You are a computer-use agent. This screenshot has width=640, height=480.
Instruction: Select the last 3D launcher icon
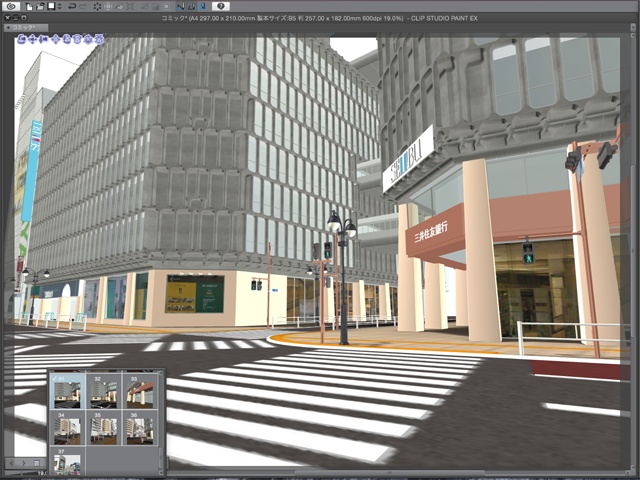click(98, 39)
